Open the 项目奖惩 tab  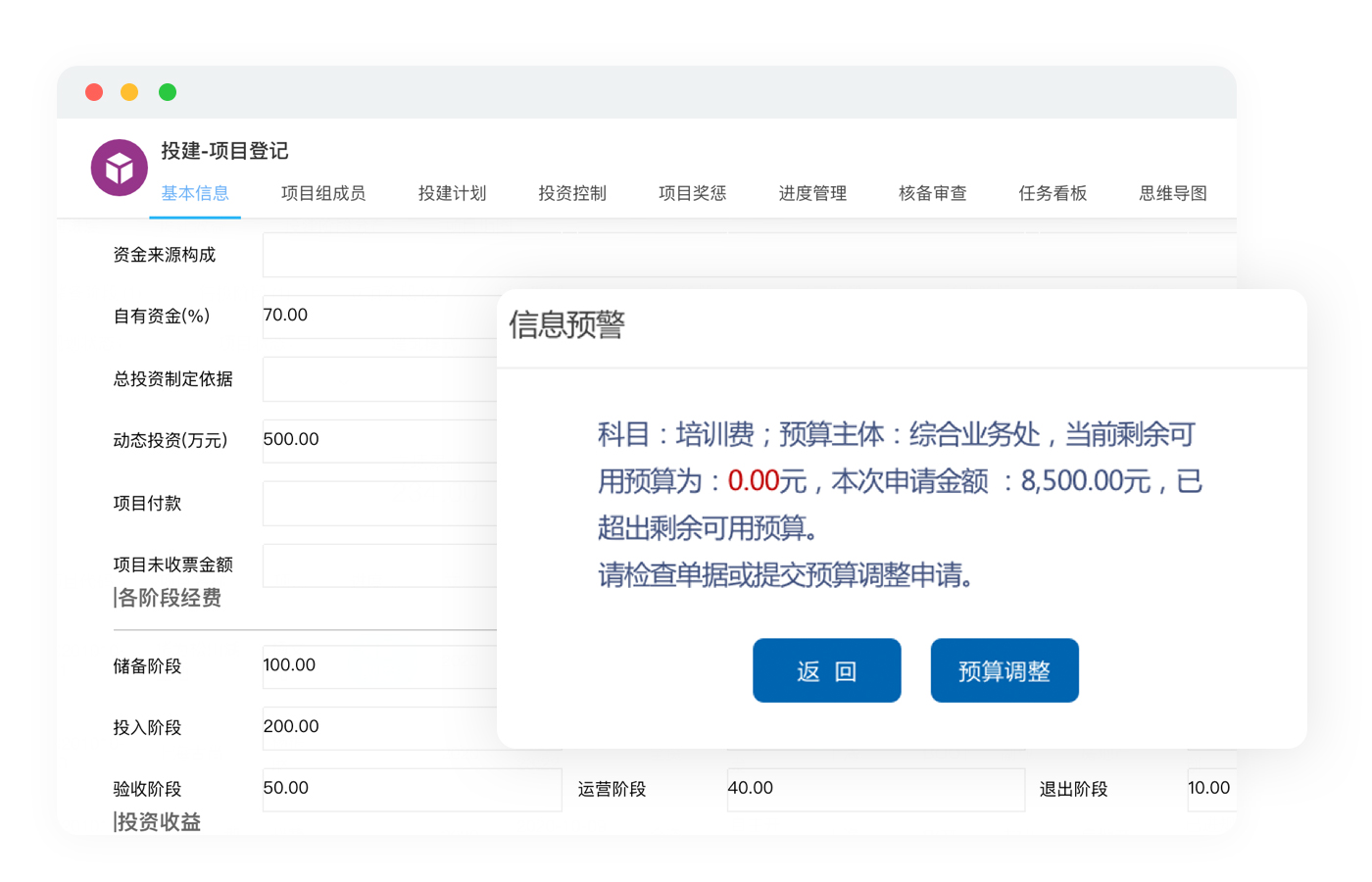(692, 193)
